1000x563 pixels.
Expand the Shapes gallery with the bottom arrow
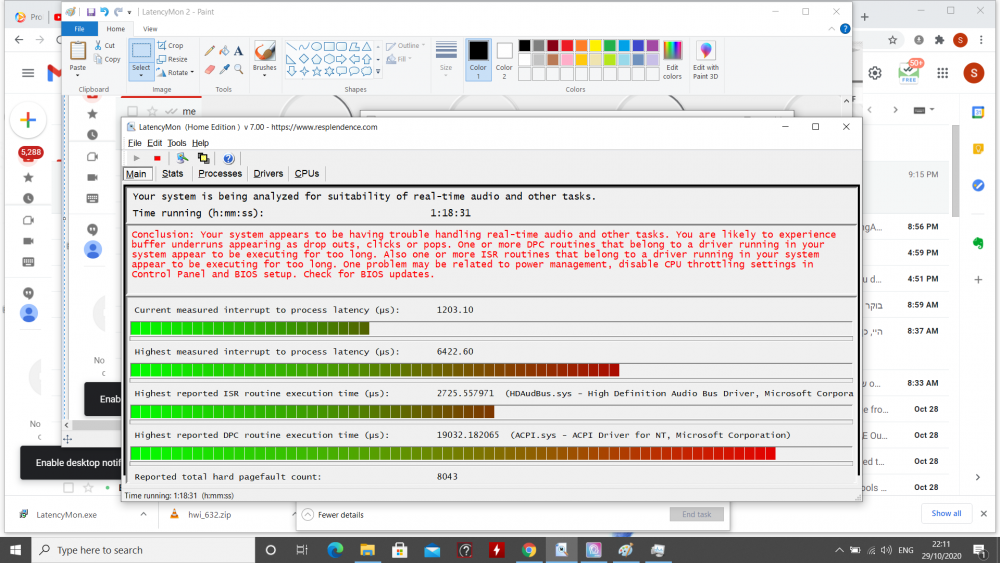378,71
